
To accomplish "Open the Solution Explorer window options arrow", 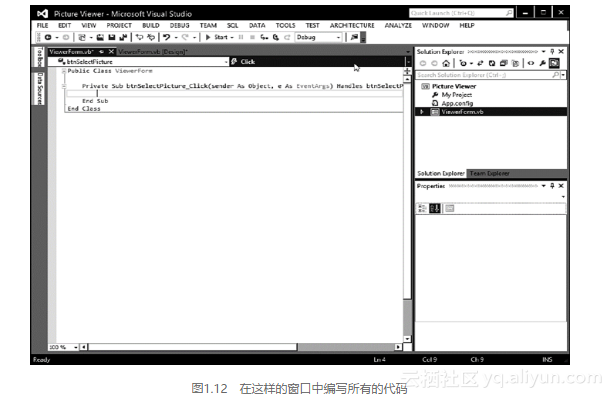I will [x=543, y=52].
